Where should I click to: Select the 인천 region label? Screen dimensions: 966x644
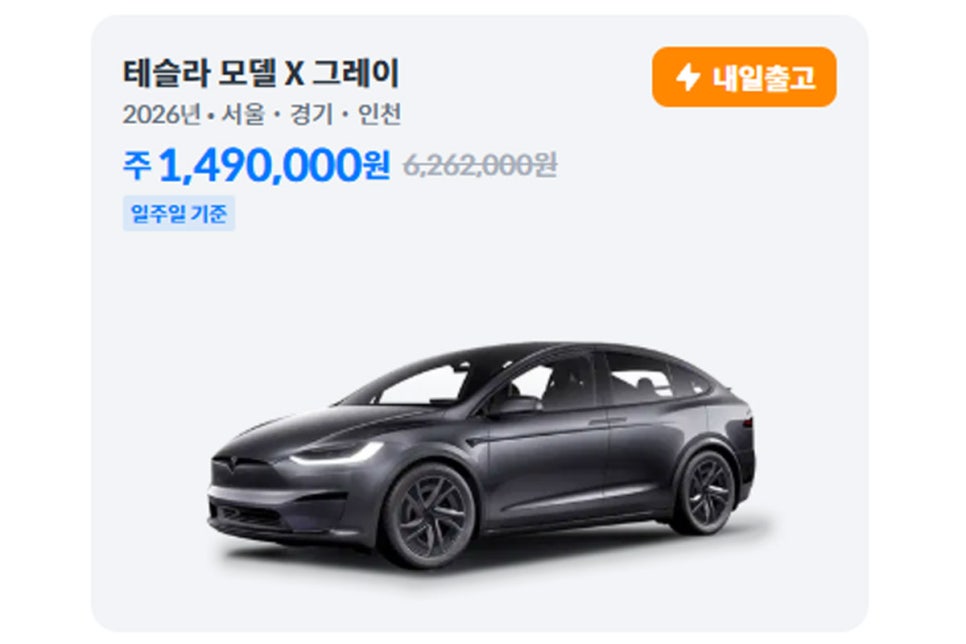pos(380,115)
